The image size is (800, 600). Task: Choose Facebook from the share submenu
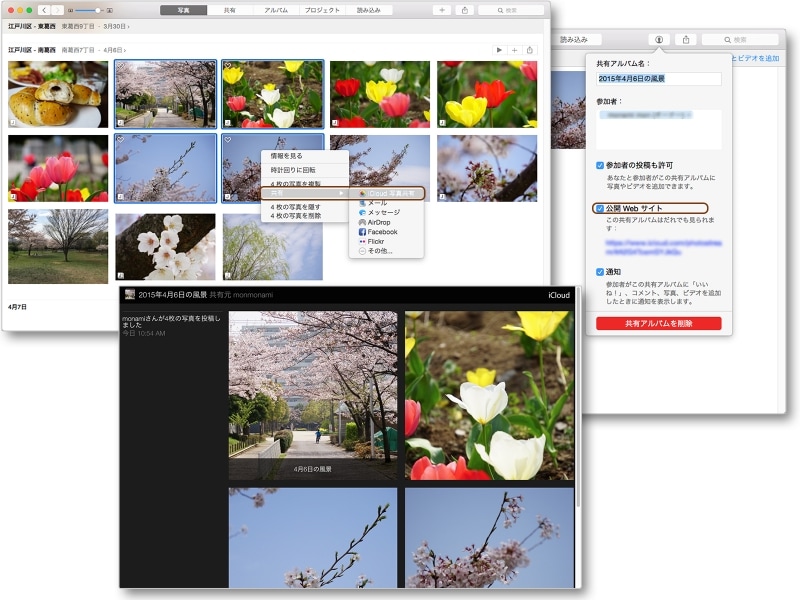382,232
